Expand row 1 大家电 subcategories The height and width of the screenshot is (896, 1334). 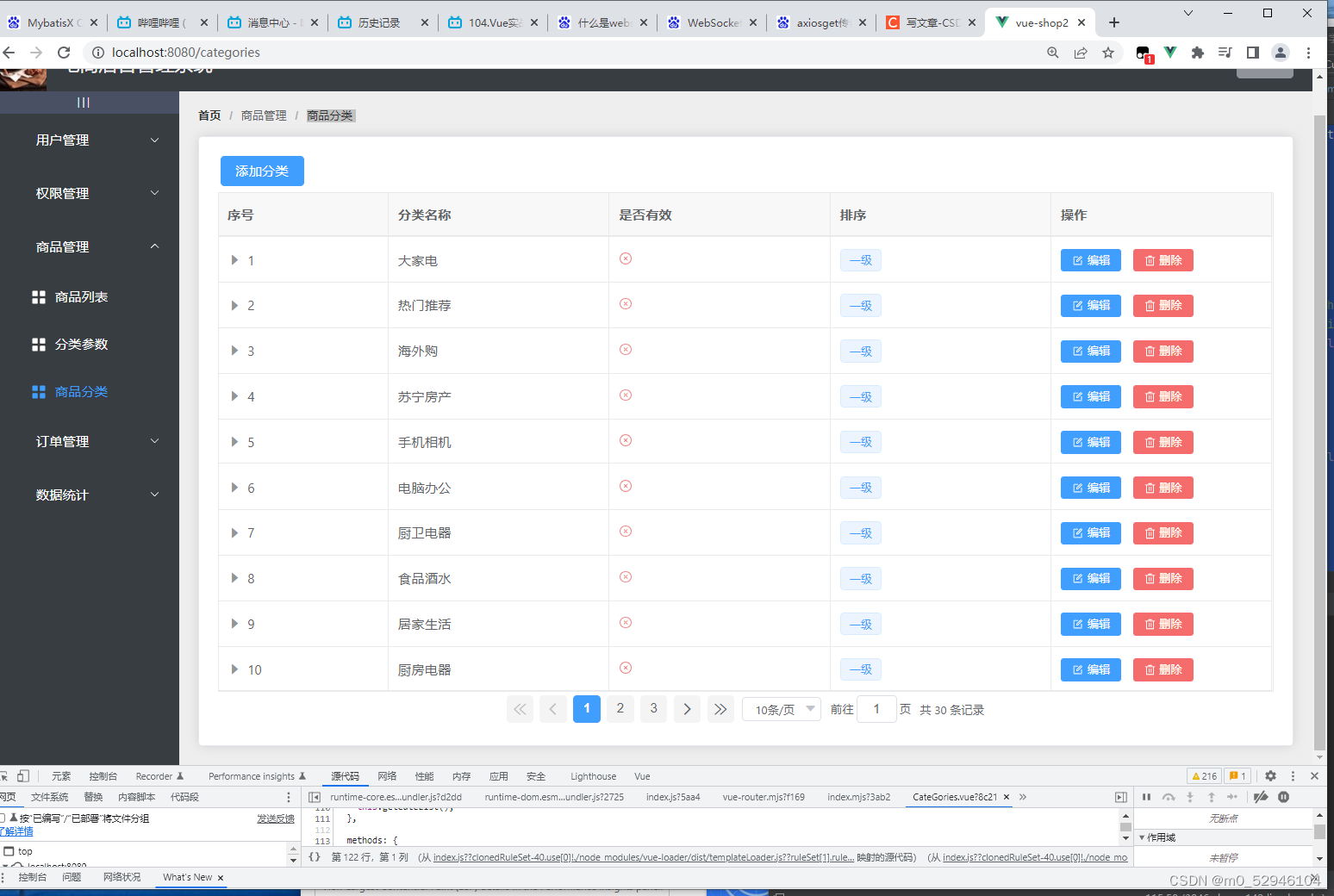coord(234,260)
